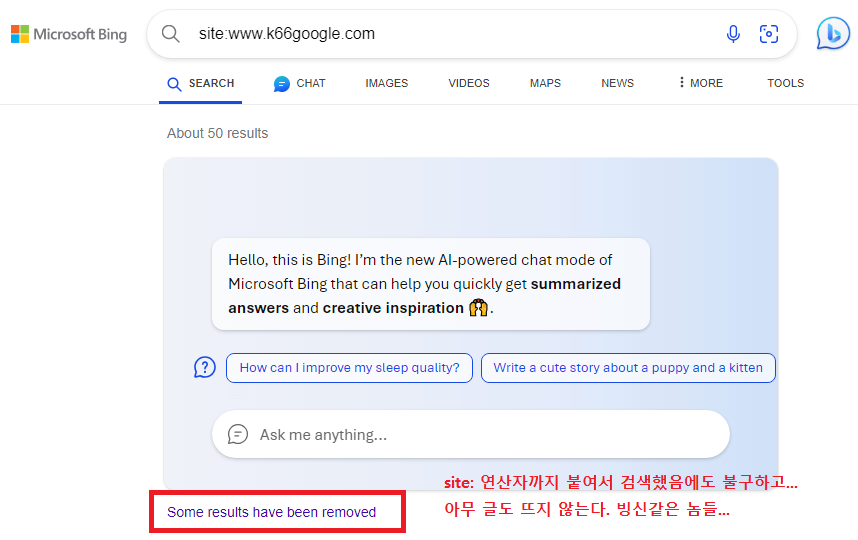Click the magnifier icon in search box
Viewport: 858px width, 540px height.
point(171,34)
